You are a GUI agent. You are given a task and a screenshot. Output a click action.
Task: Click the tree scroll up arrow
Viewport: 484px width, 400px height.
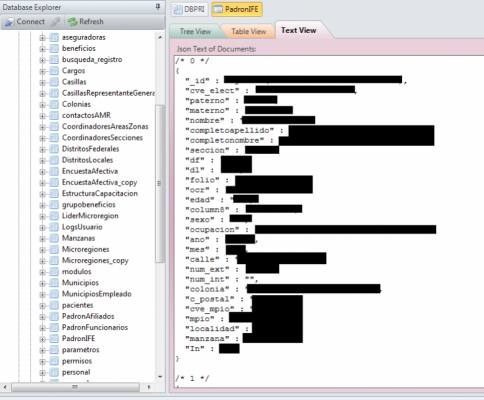[x=160, y=37]
